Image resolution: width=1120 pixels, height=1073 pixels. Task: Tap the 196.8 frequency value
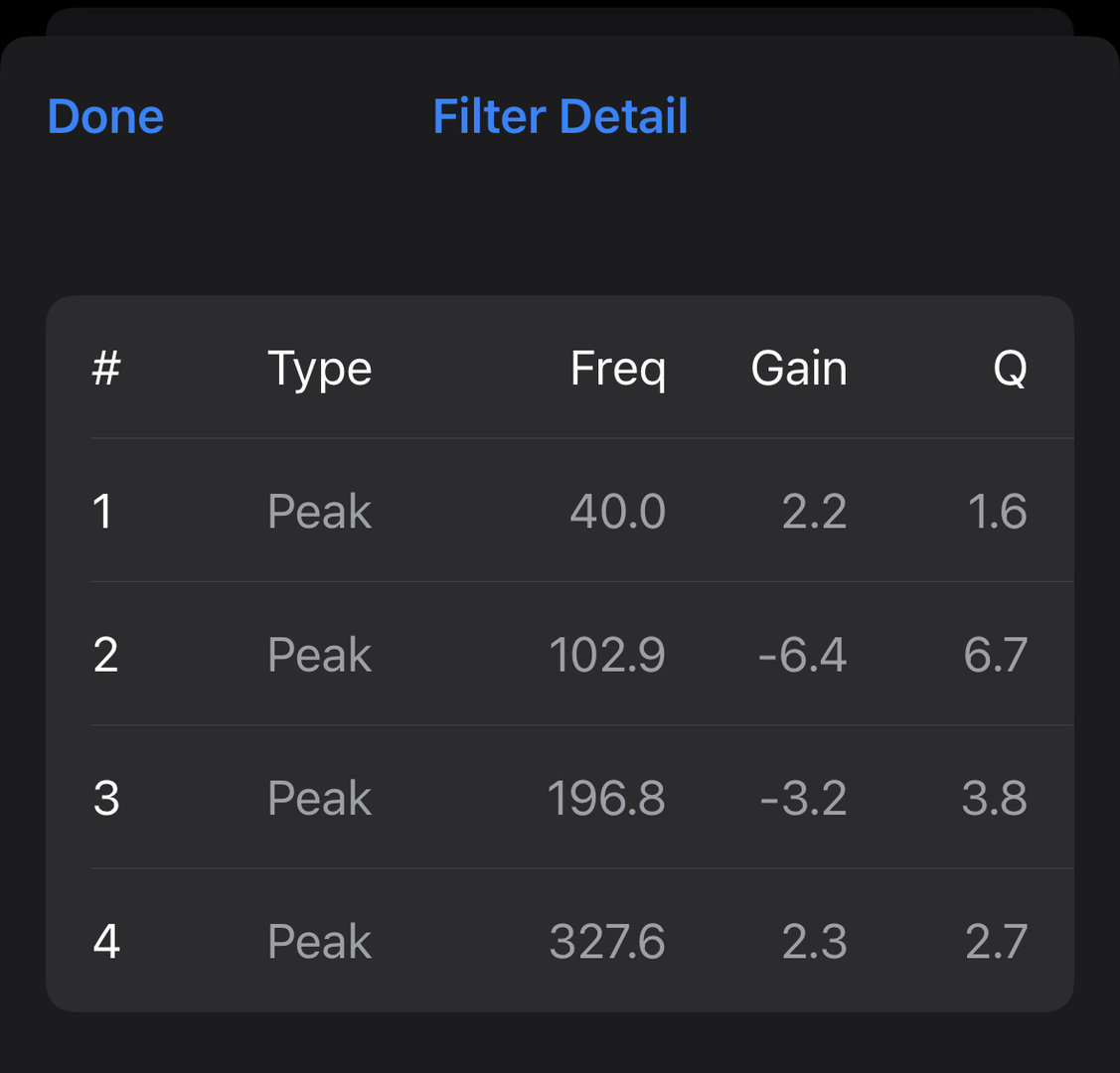pyautogui.click(x=606, y=798)
